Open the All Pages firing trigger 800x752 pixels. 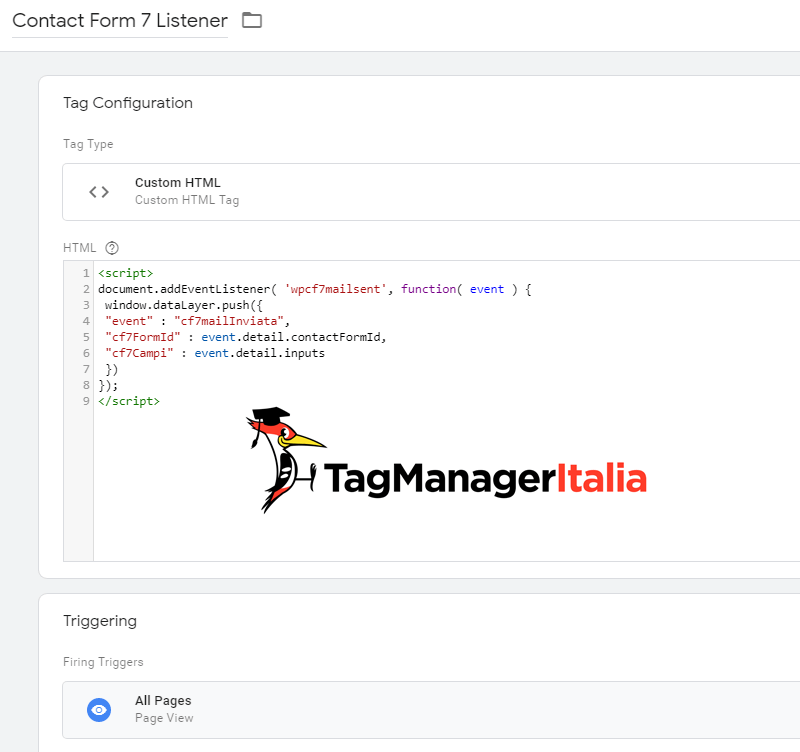431,710
